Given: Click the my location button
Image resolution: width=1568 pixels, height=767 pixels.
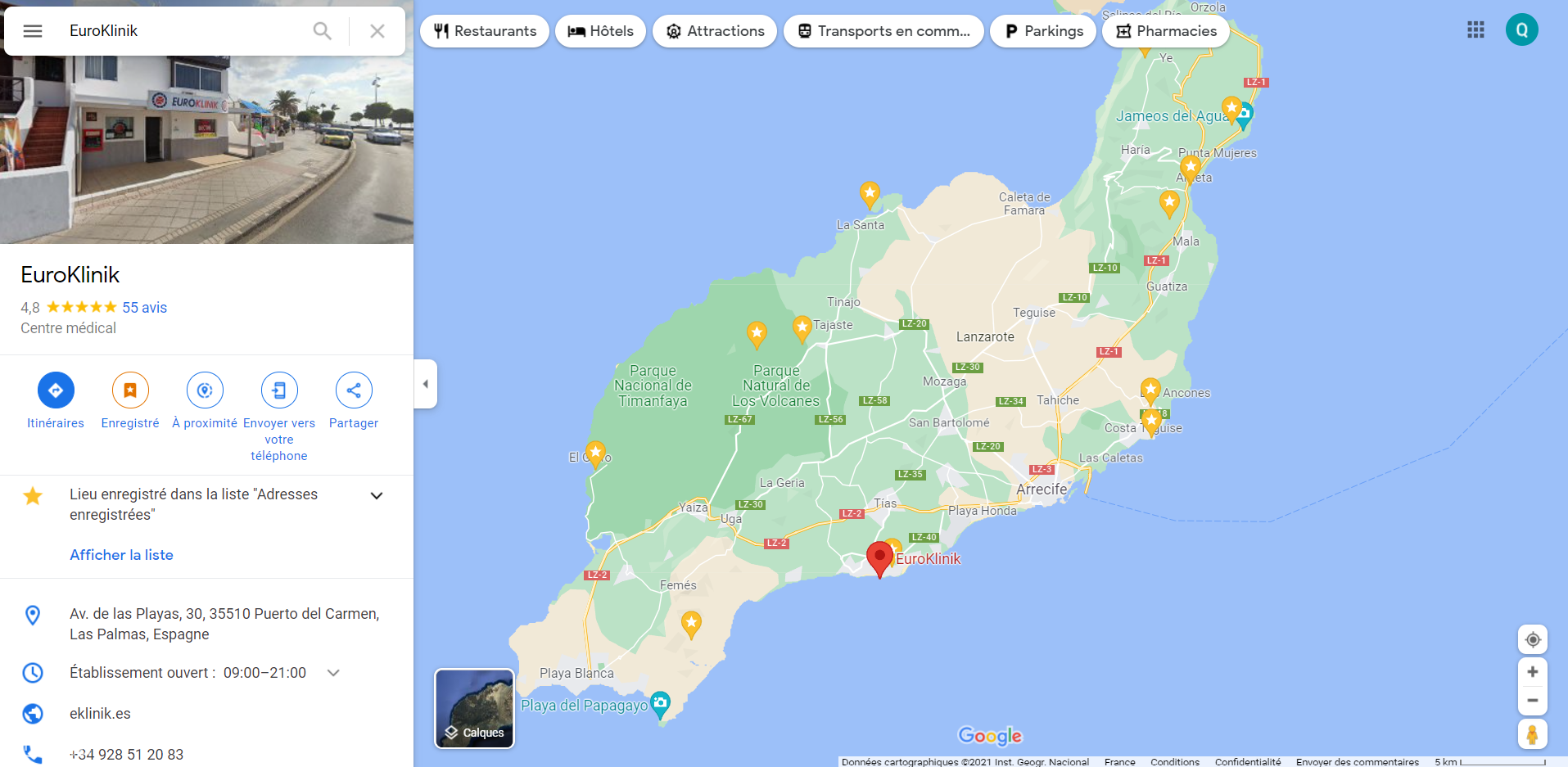Looking at the screenshot, I should point(1533,640).
